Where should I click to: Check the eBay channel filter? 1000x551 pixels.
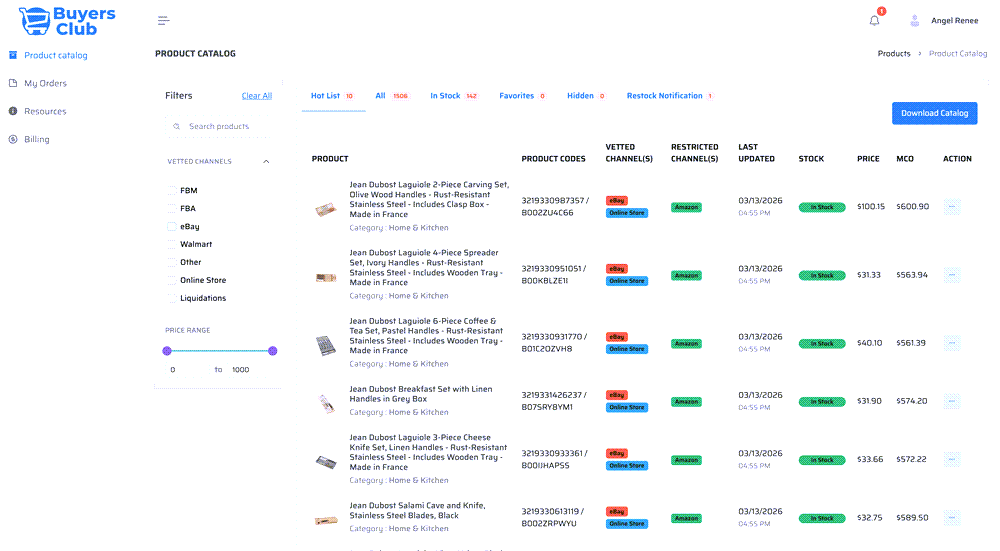pos(172,226)
